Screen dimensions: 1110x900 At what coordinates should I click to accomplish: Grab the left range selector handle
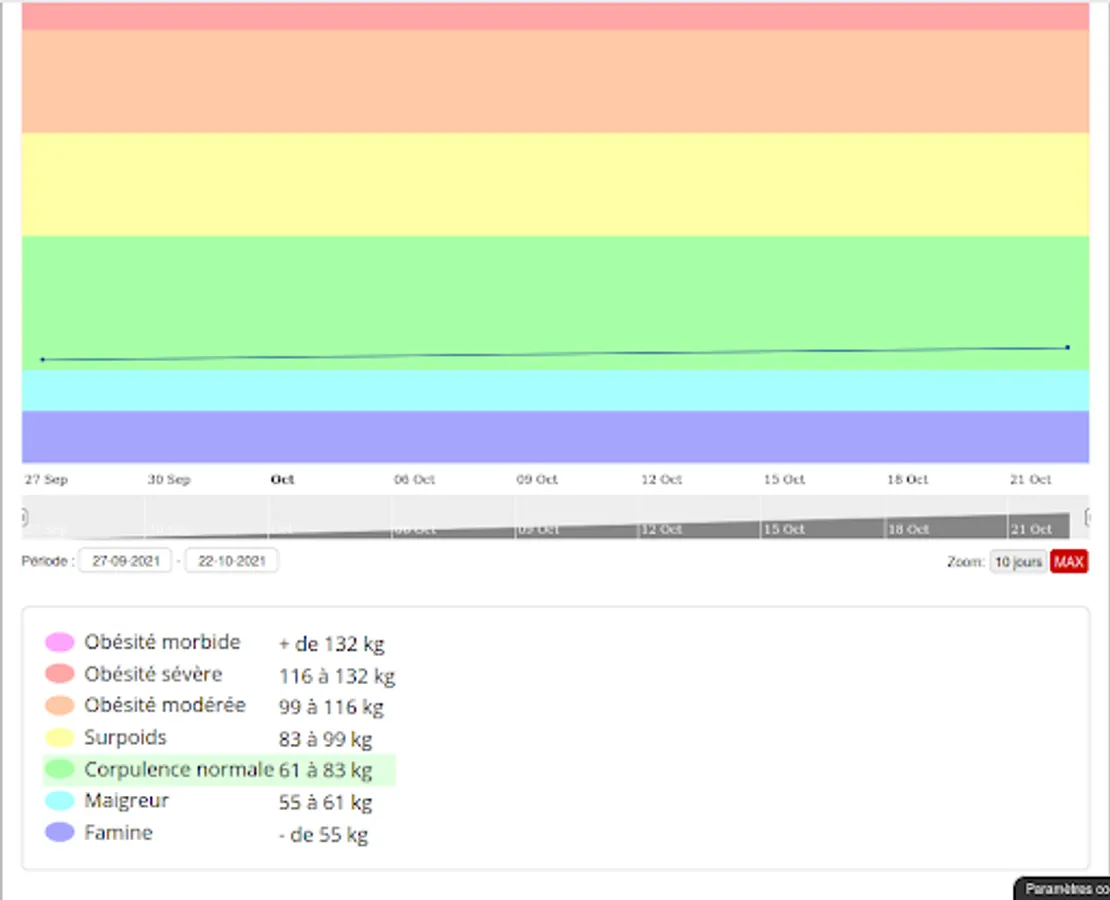click(23, 518)
